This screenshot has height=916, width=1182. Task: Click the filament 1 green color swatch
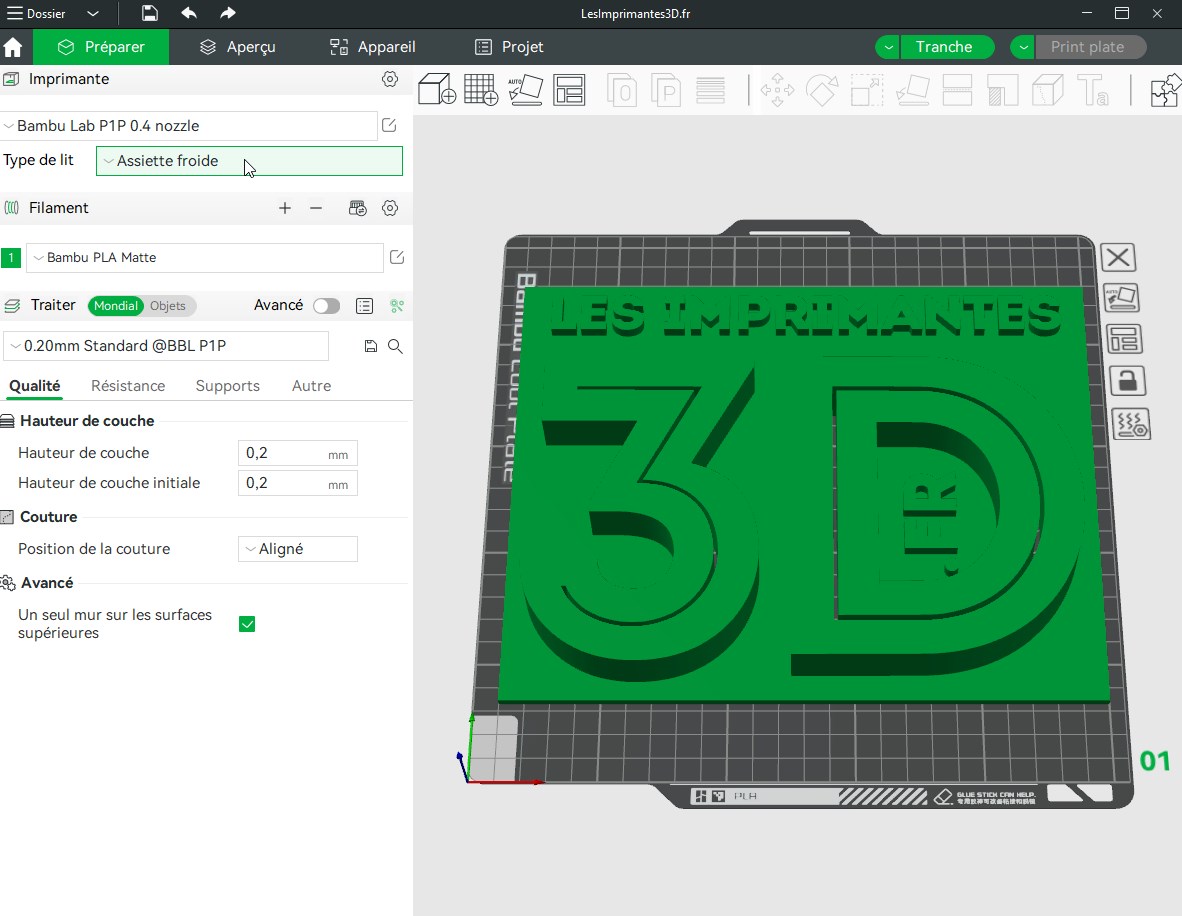pyautogui.click(x=11, y=258)
